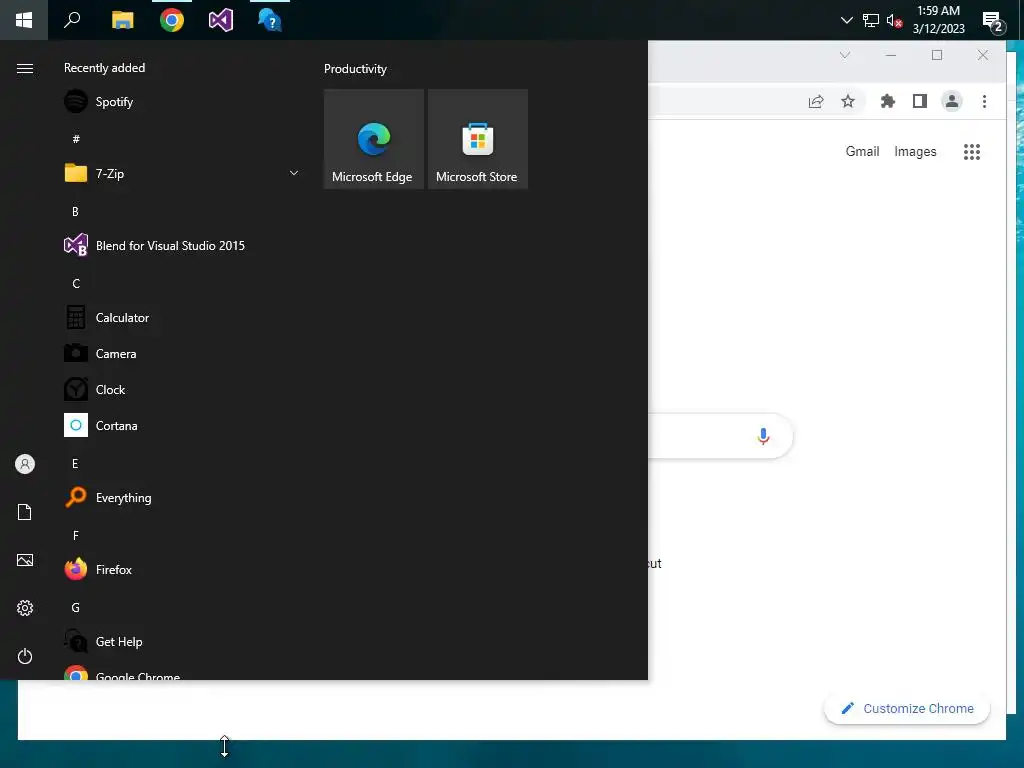Switch to Chrome on taskbar

point(172,20)
